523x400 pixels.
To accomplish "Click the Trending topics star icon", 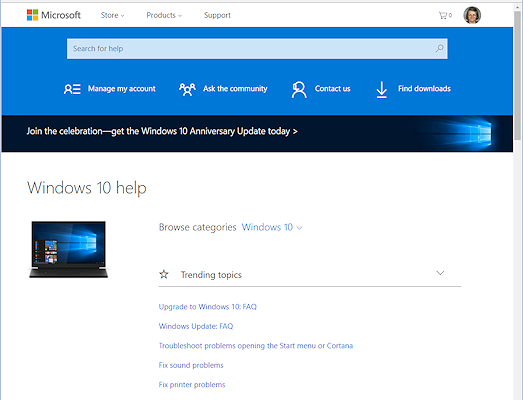I will 164,274.
